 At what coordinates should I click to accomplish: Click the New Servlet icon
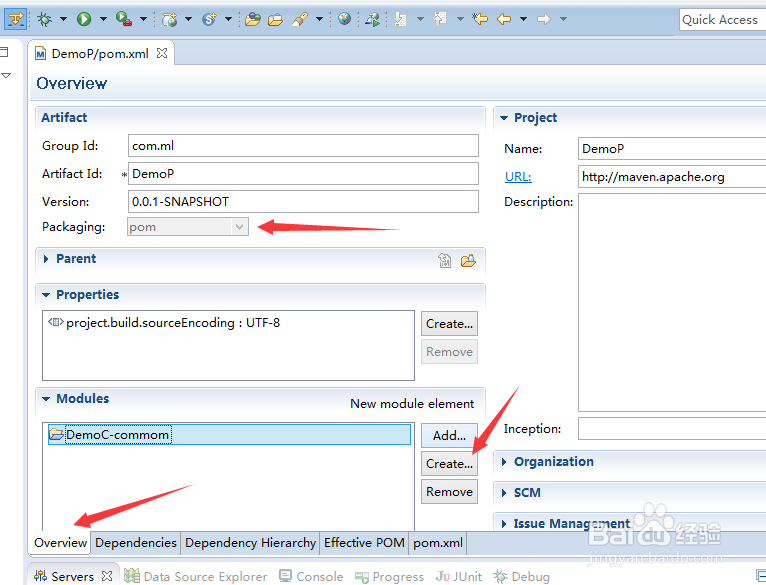point(210,19)
